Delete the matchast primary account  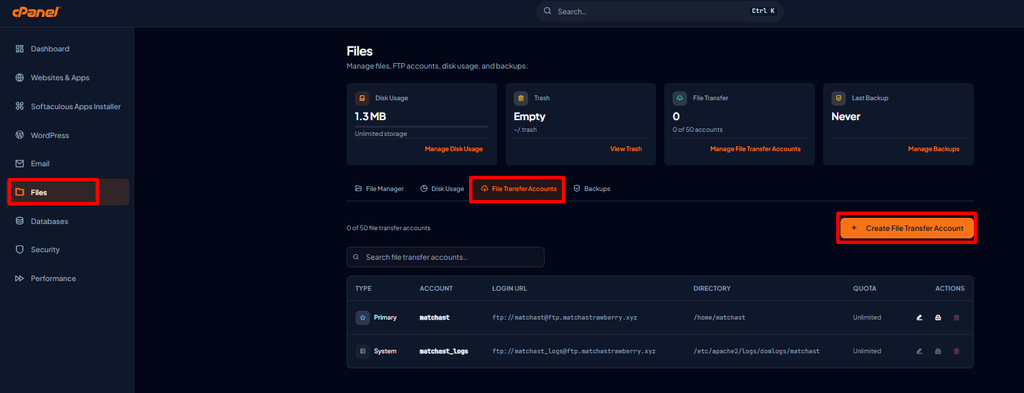click(957, 317)
